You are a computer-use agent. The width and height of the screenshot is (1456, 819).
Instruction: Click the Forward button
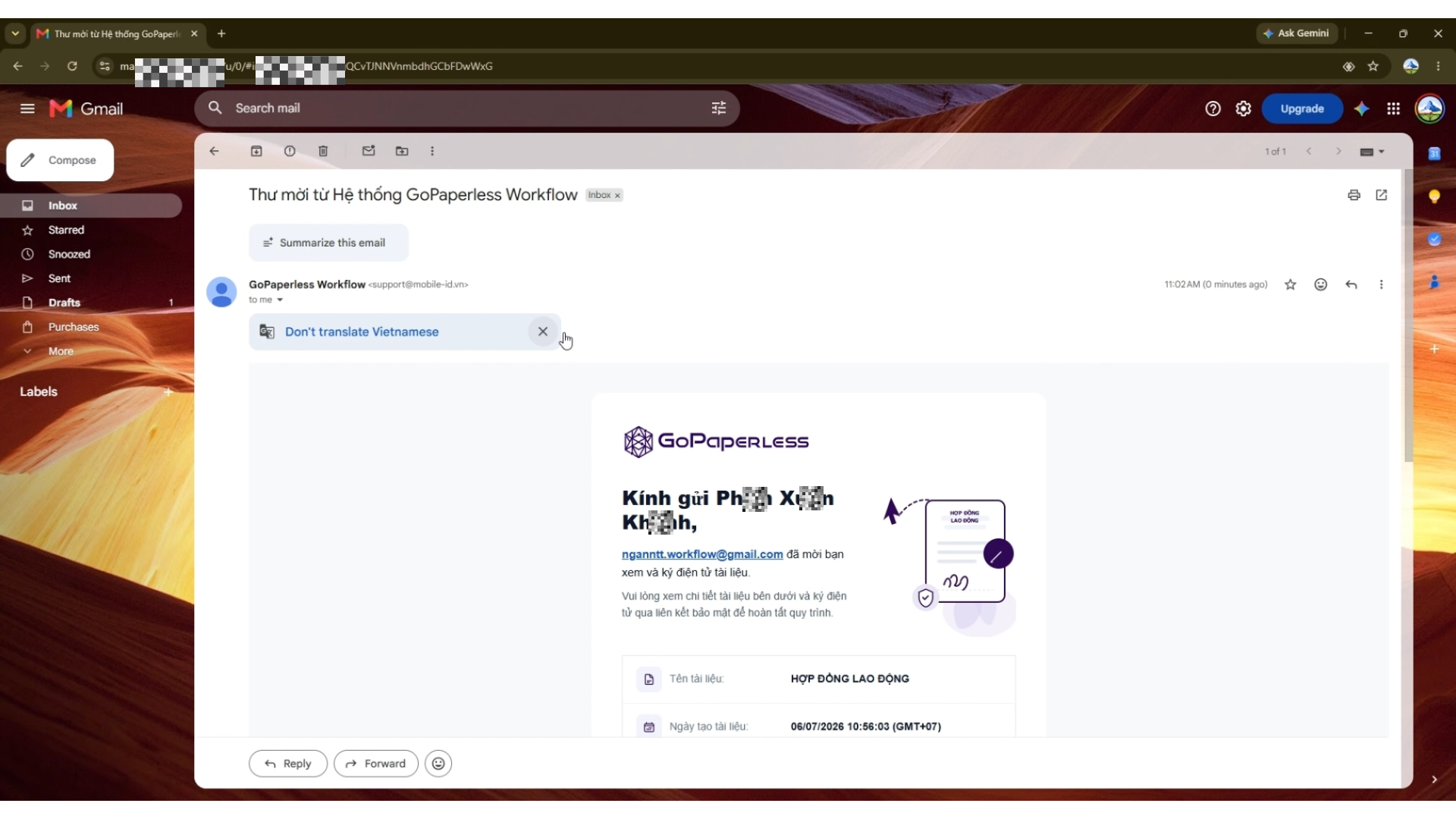(376, 764)
